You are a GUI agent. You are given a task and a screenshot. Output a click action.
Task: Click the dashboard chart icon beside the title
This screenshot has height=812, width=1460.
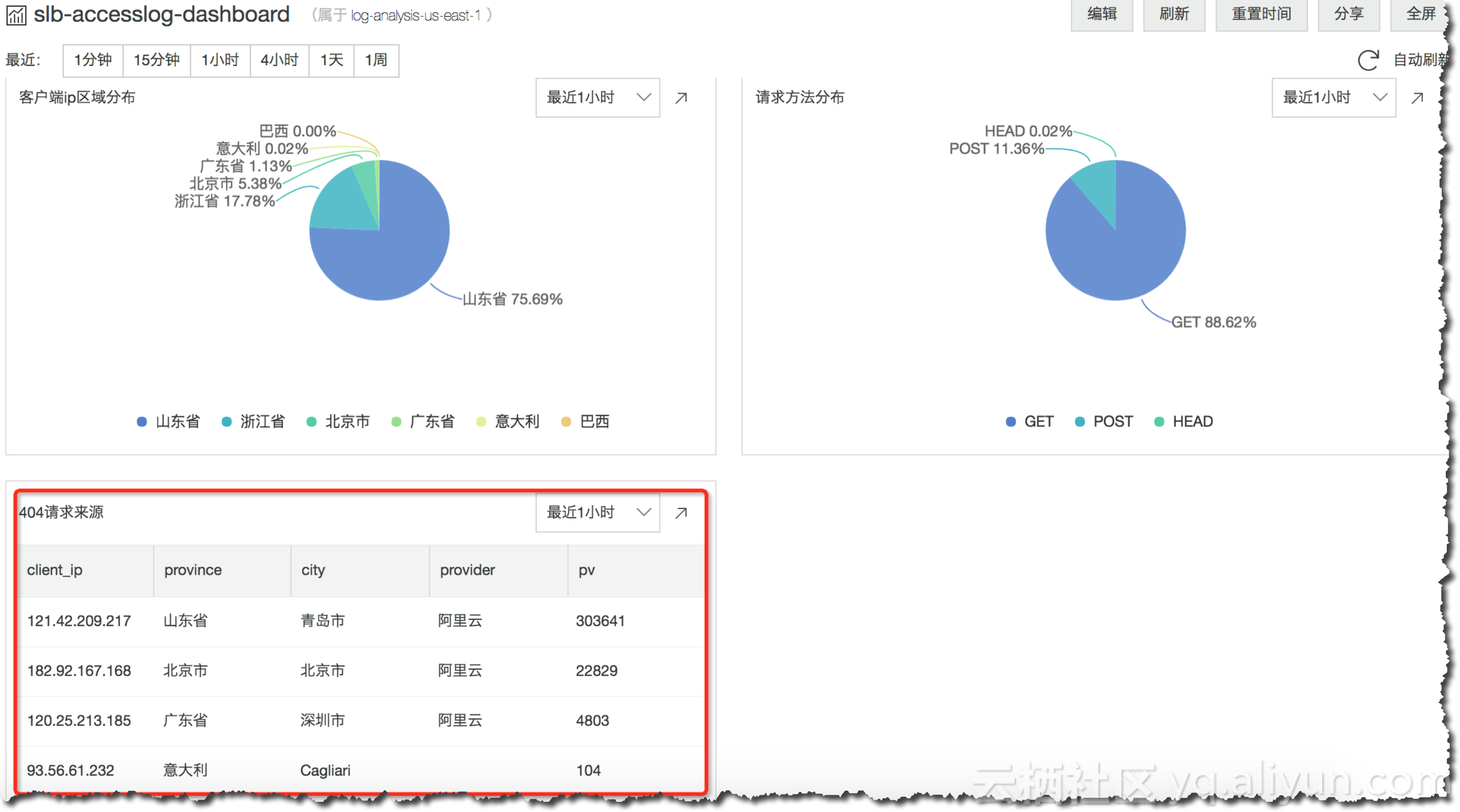click(x=16, y=15)
